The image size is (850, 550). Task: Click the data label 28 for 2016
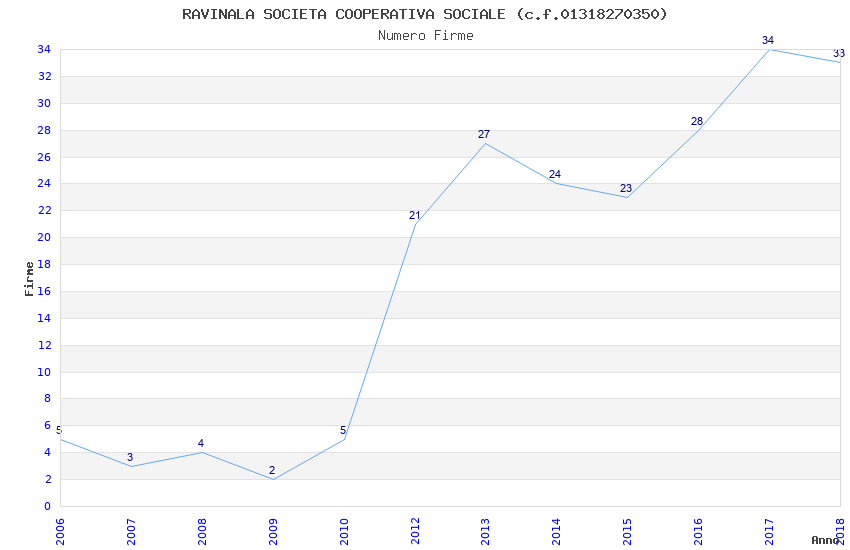tap(697, 121)
